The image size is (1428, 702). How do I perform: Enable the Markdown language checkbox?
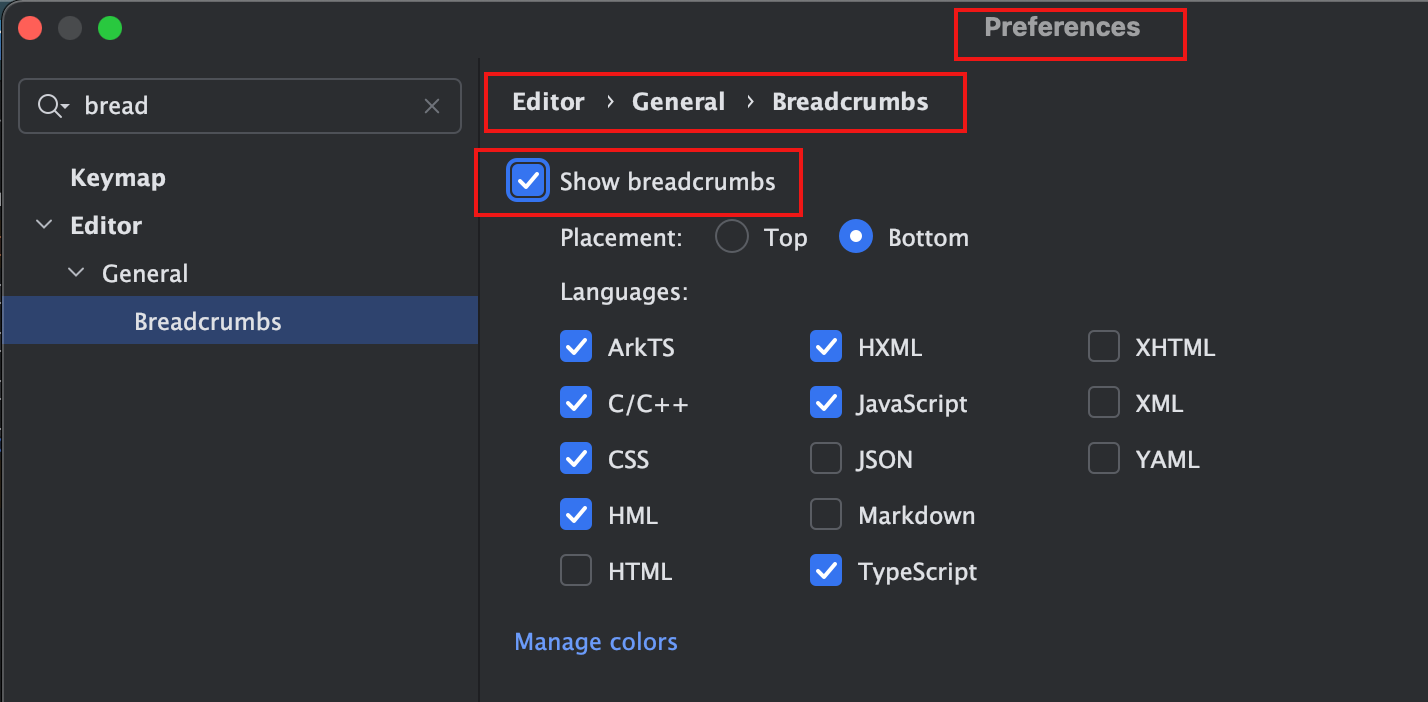click(826, 515)
